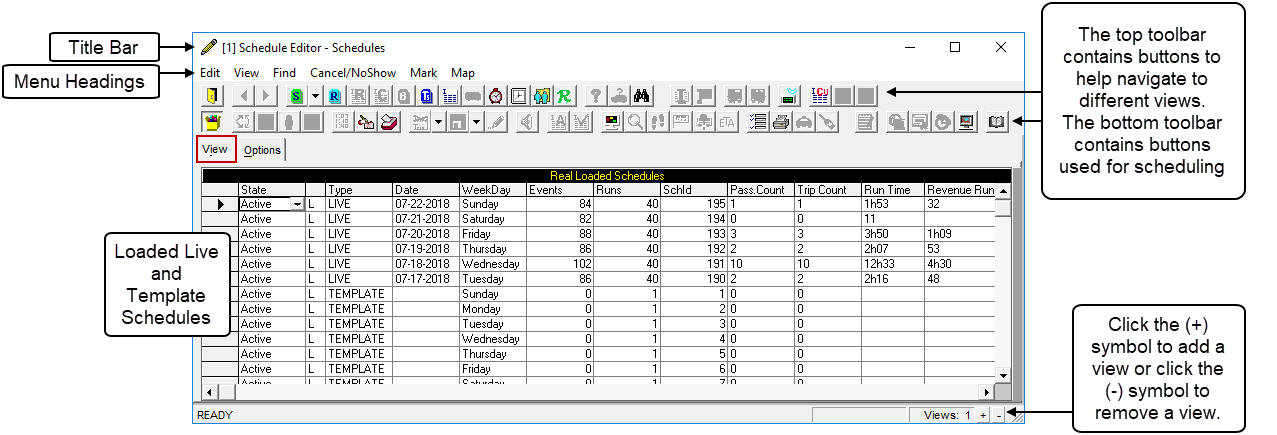
Task: Click vertical scrollbar down arrow
Action: tap(1003, 374)
